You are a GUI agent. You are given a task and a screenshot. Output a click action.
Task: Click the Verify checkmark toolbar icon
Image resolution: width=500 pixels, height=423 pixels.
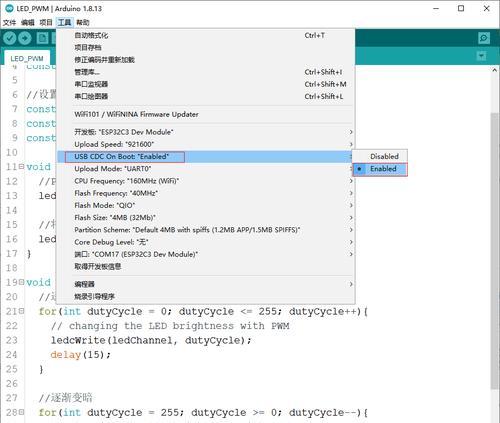pos(10,38)
